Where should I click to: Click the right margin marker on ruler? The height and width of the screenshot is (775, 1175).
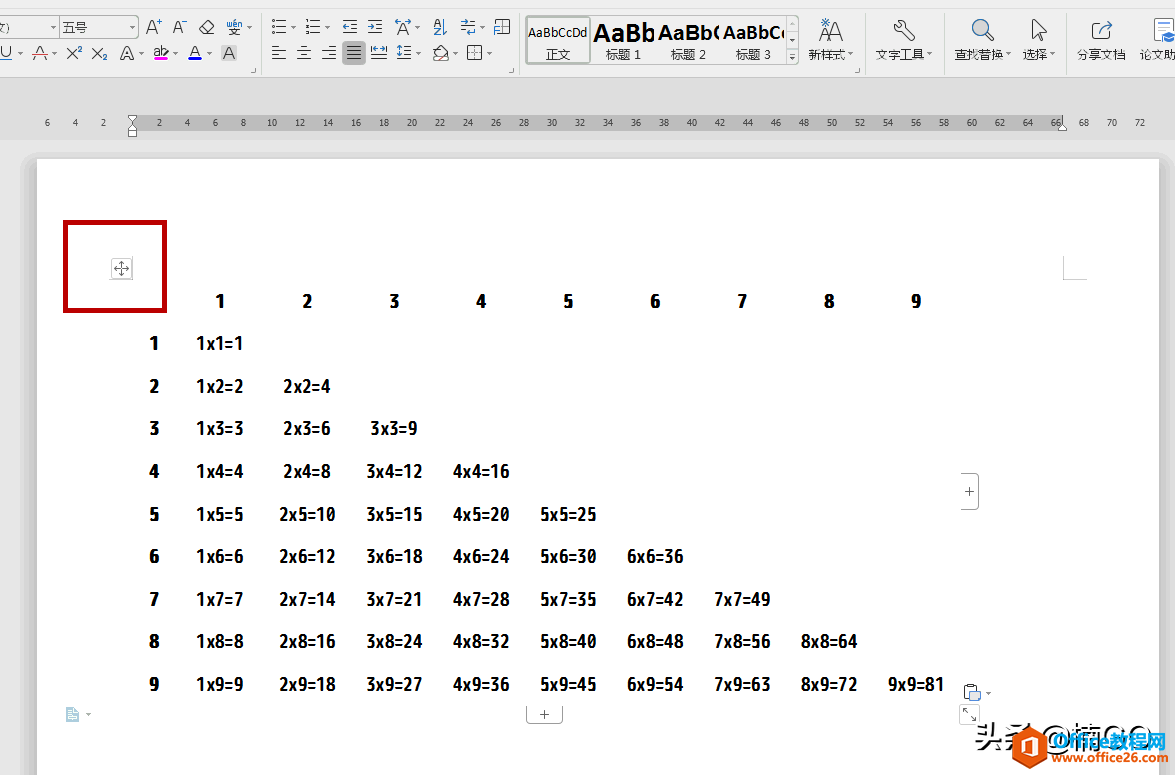click(1062, 126)
